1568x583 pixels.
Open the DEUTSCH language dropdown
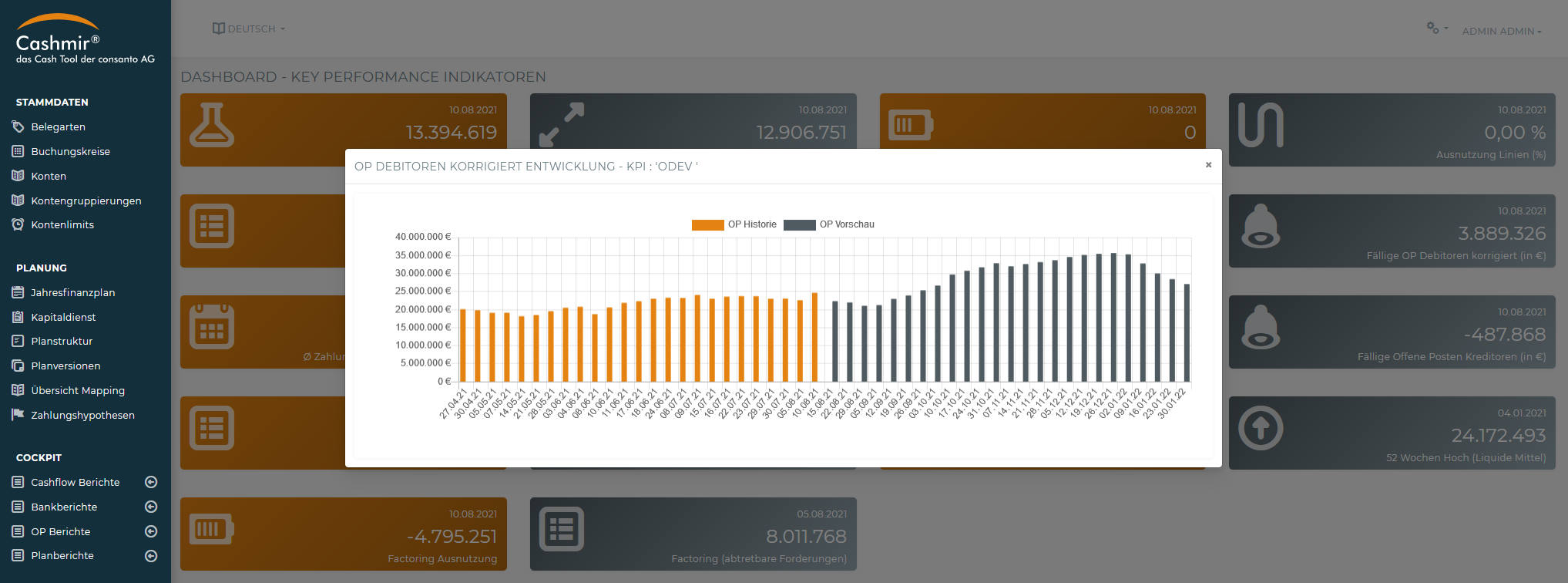(249, 29)
